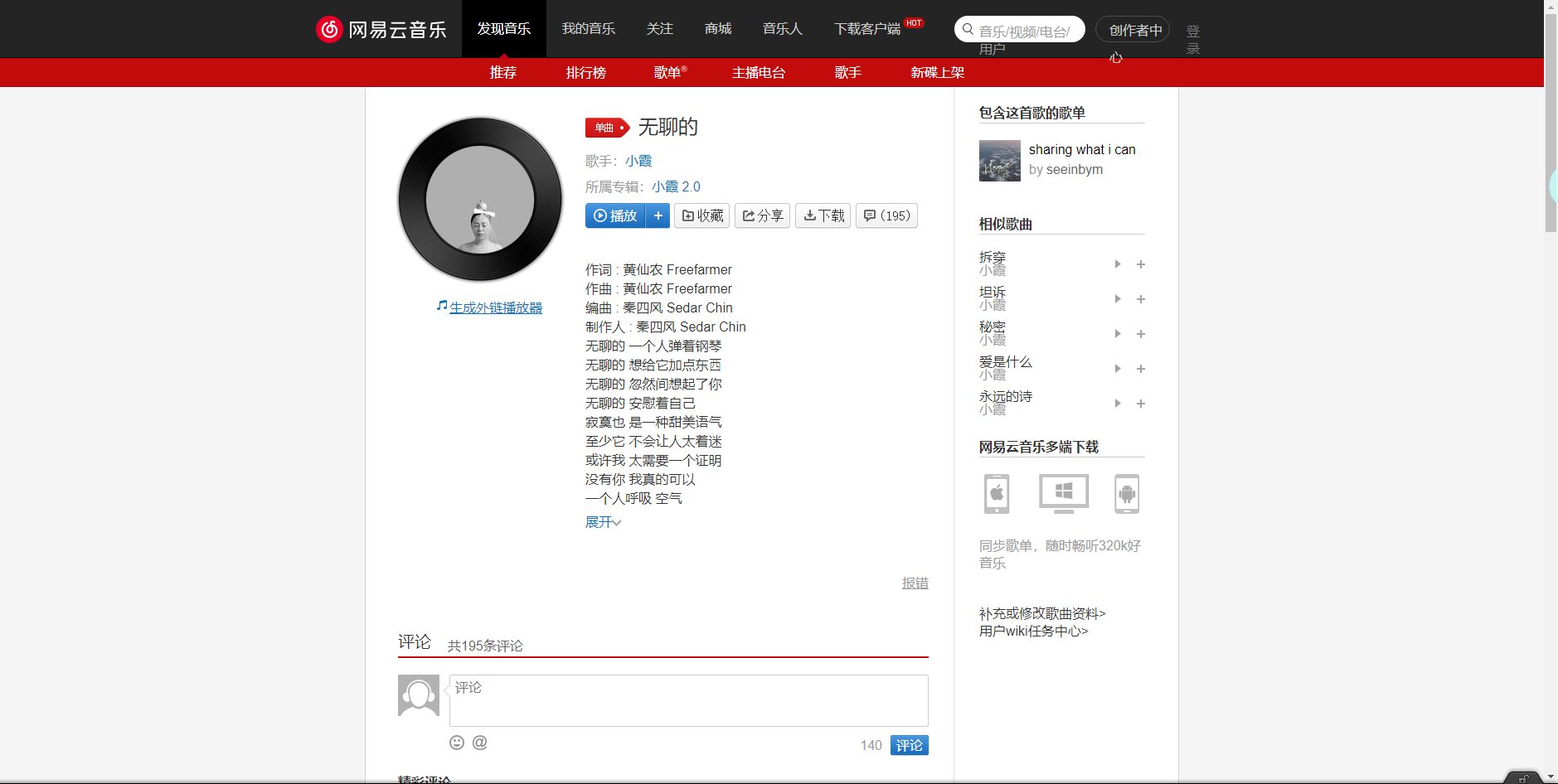Play the similar song 拆穿
Screen dimensions: 1558x784
pos(1117,264)
